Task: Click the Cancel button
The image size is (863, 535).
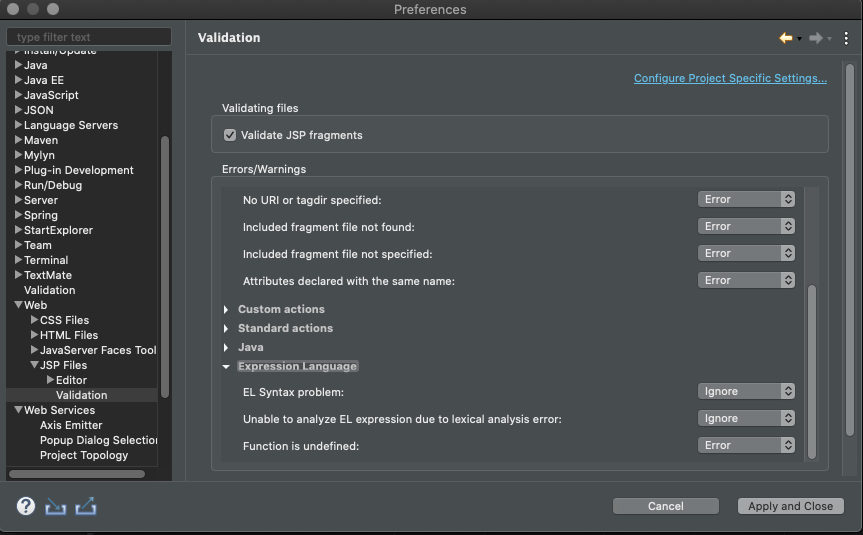Action: [x=665, y=506]
